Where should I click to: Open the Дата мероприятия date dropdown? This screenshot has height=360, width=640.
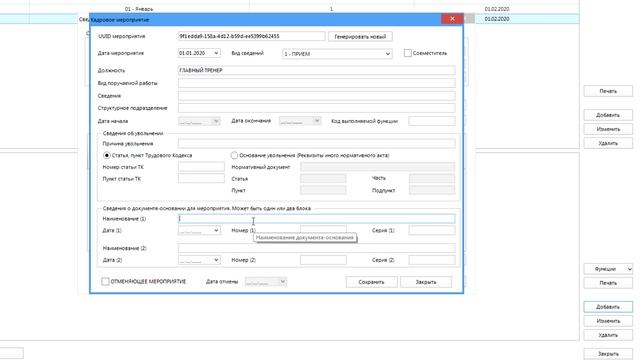(216, 53)
